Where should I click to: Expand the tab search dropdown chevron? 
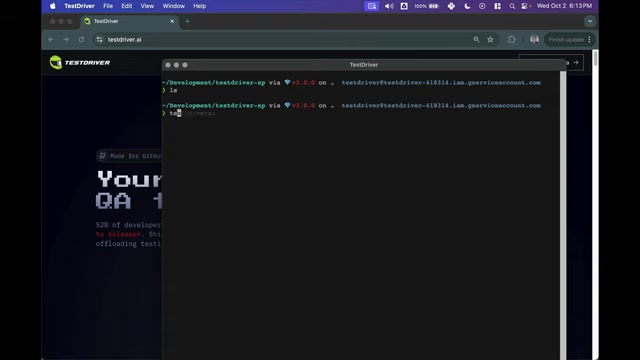click(590, 21)
